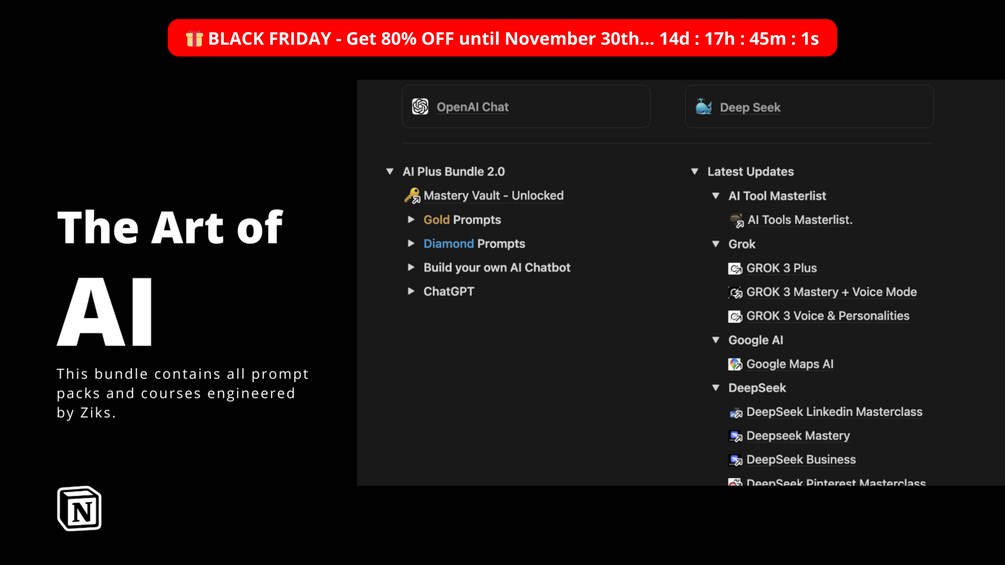This screenshot has width=1005, height=565.
Task: Click the DeepSeek Linkedin Masterclass icon
Action: pos(735,412)
